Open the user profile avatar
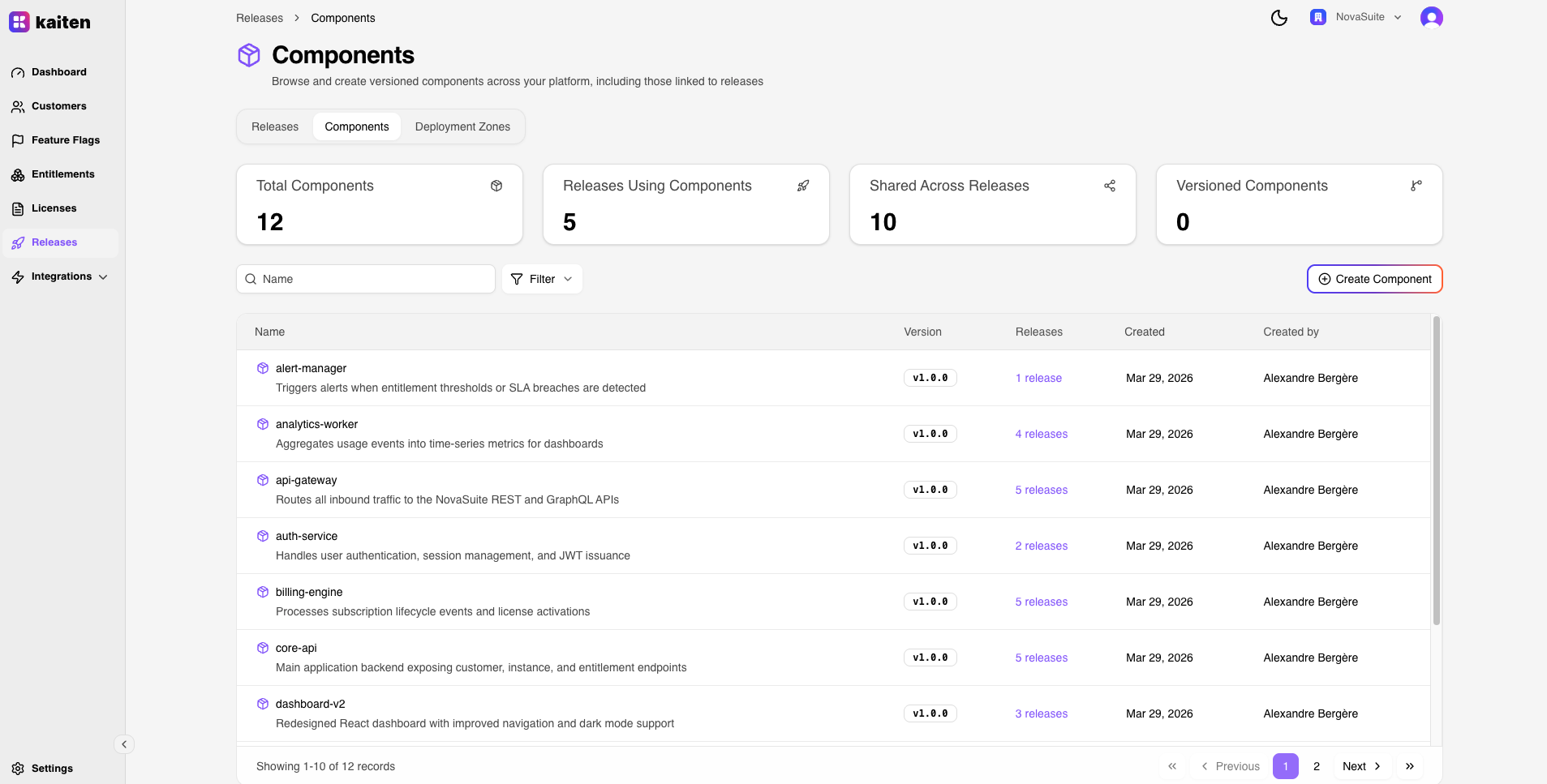 click(x=1431, y=18)
